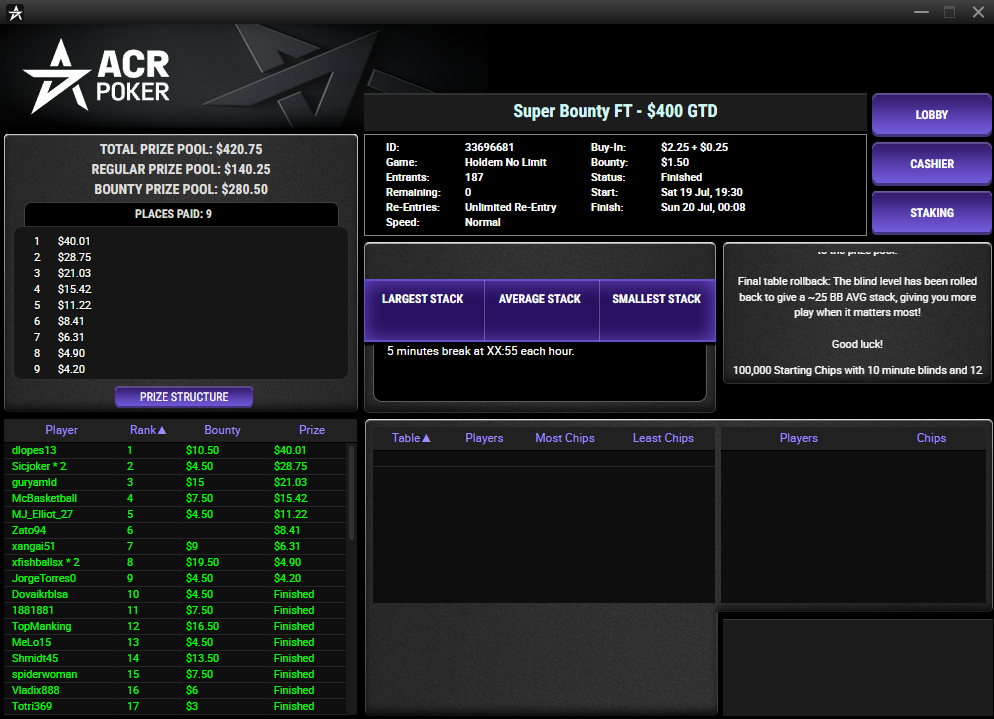Viewport: 994px width, 719px height.
Task: Click the Total Prize Pool: $420.75 text
Action: (181, 150)
